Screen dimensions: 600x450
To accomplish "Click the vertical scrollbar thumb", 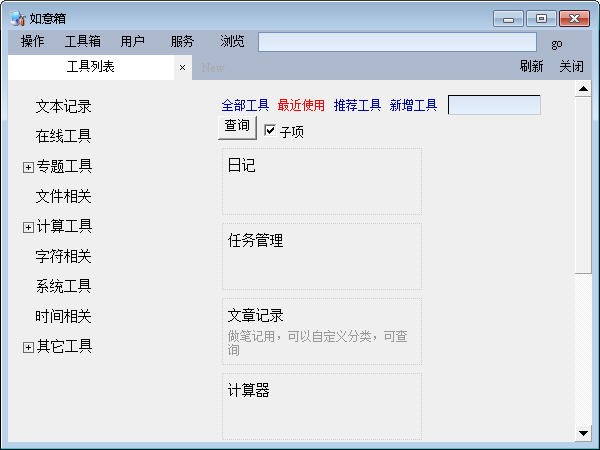I will (583, 185).
